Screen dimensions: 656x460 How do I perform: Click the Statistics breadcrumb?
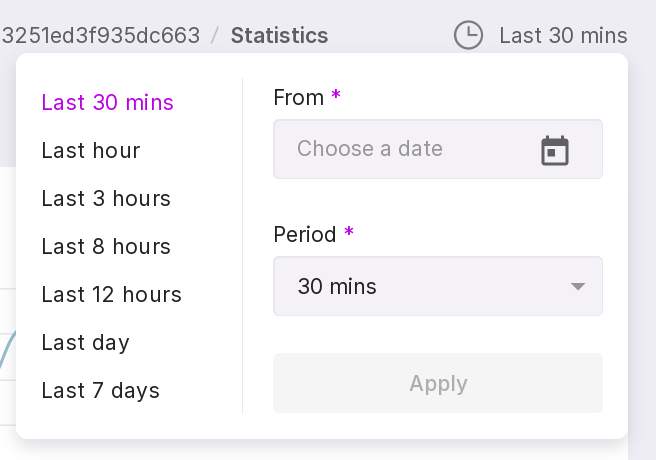pos(279,36)
